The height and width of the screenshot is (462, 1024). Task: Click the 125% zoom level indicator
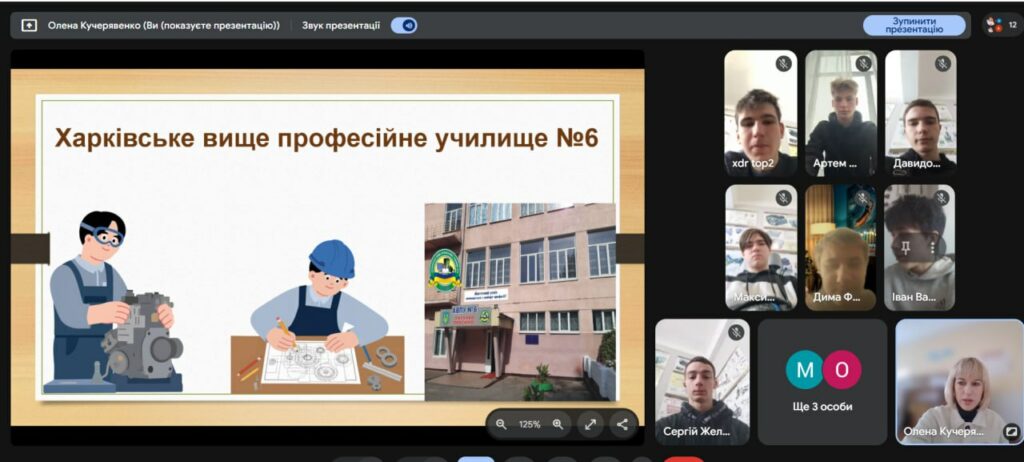[x=529, y=424]
